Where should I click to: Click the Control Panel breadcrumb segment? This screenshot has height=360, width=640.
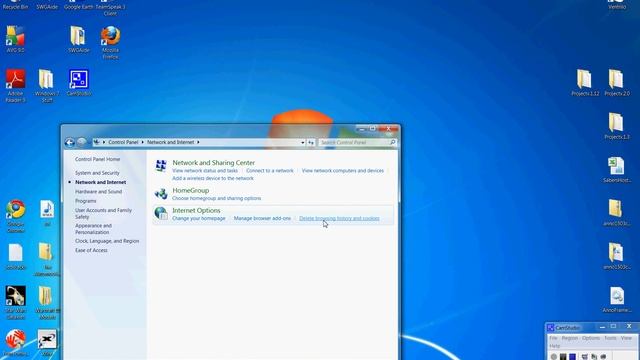[123, 142]
